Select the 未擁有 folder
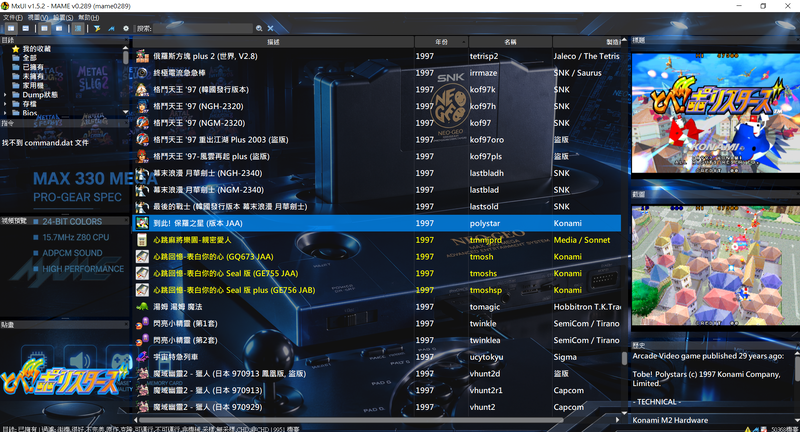800x432 pixels. (29, 77)
